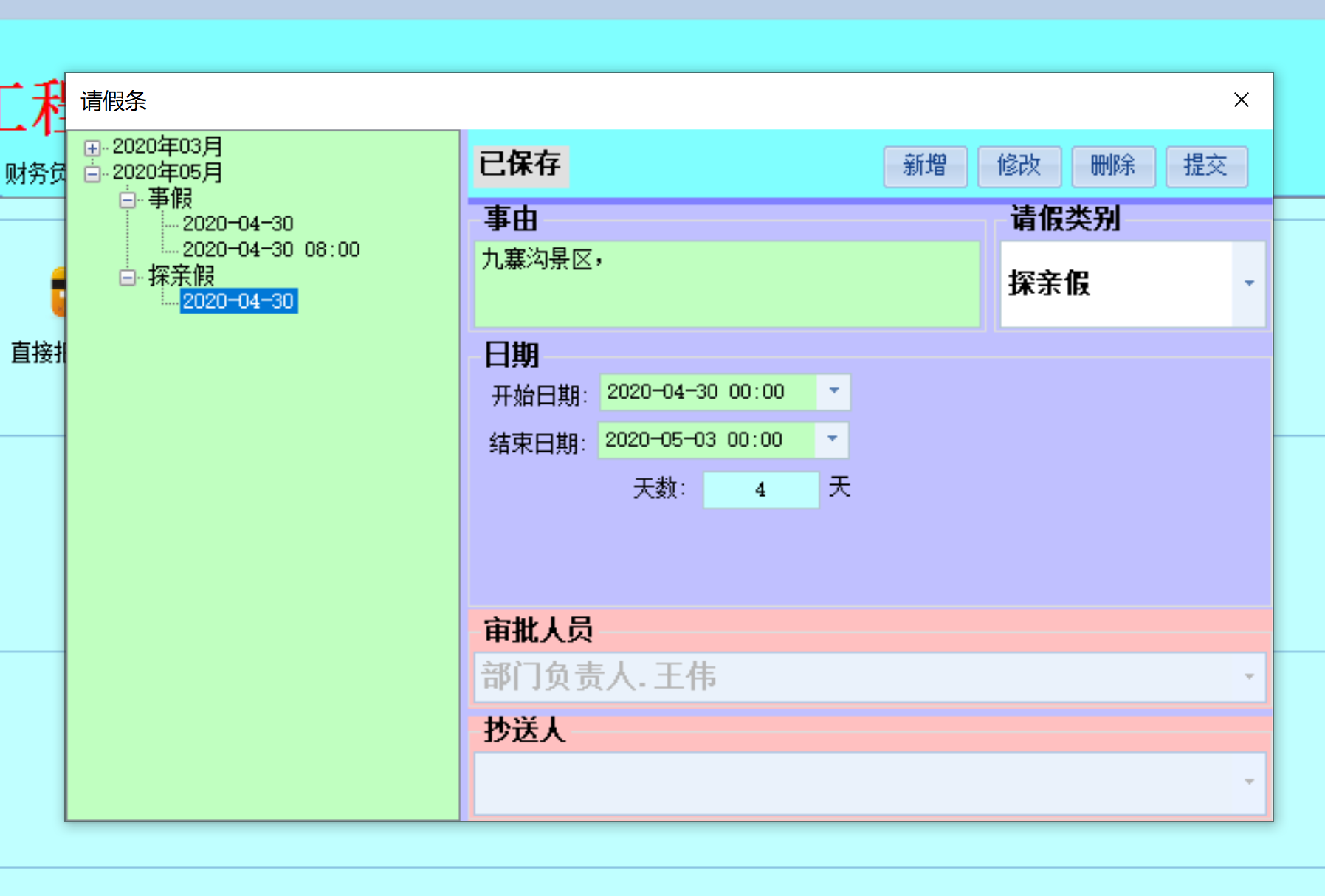Select the 2020-04-30 08:00 leave entry

coord(271,249)
